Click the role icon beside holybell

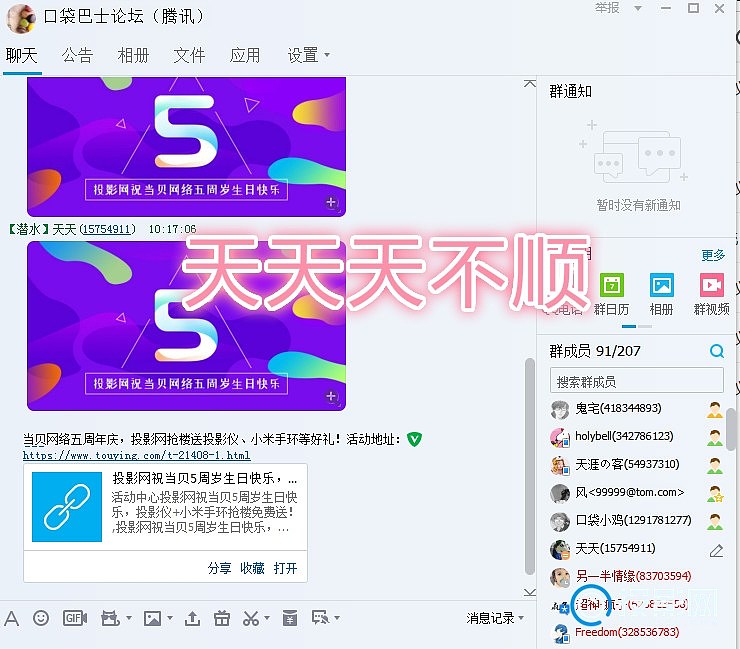pos(715,438)
